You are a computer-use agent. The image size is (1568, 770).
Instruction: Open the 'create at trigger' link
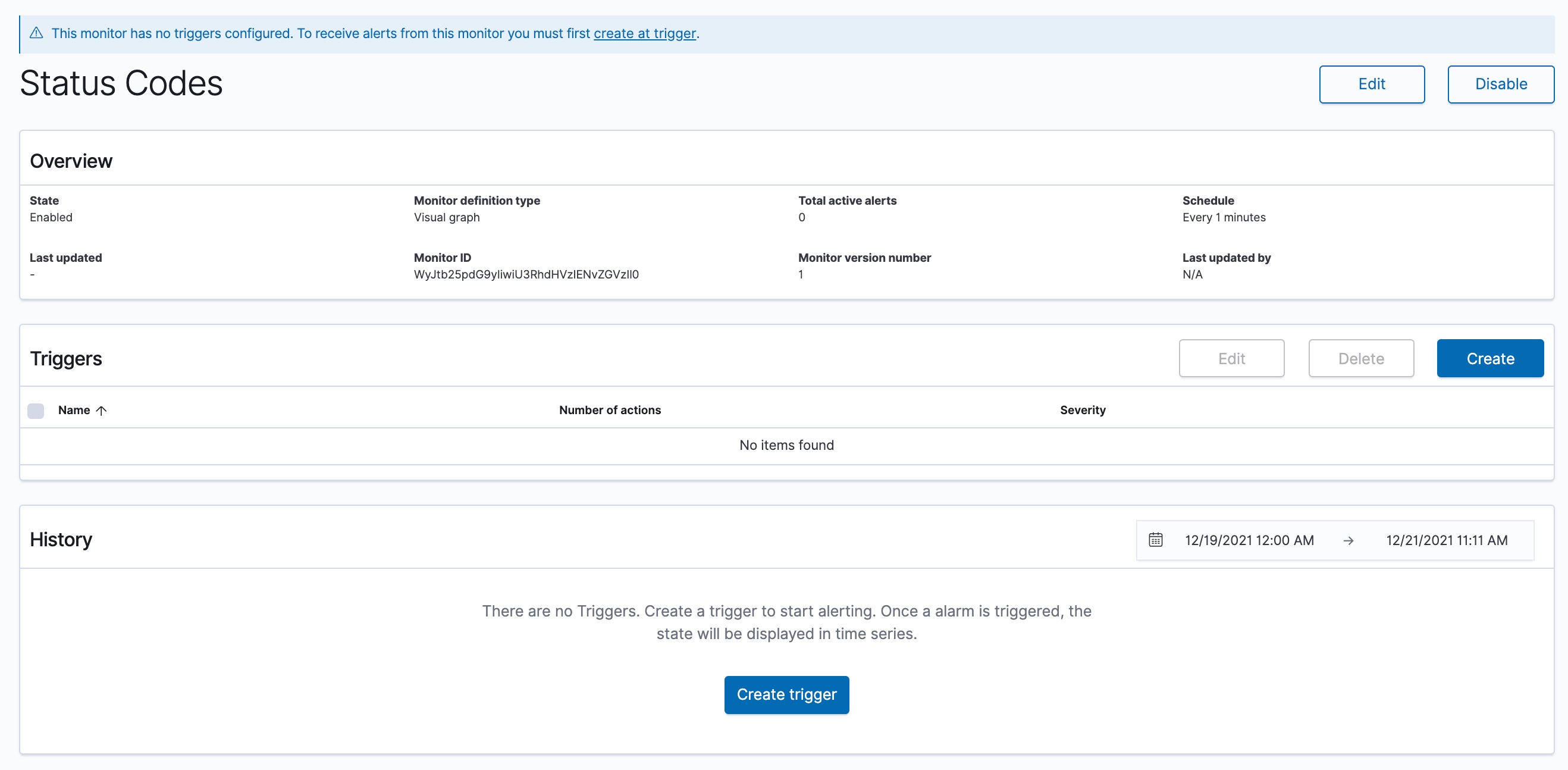coord(644,33)
